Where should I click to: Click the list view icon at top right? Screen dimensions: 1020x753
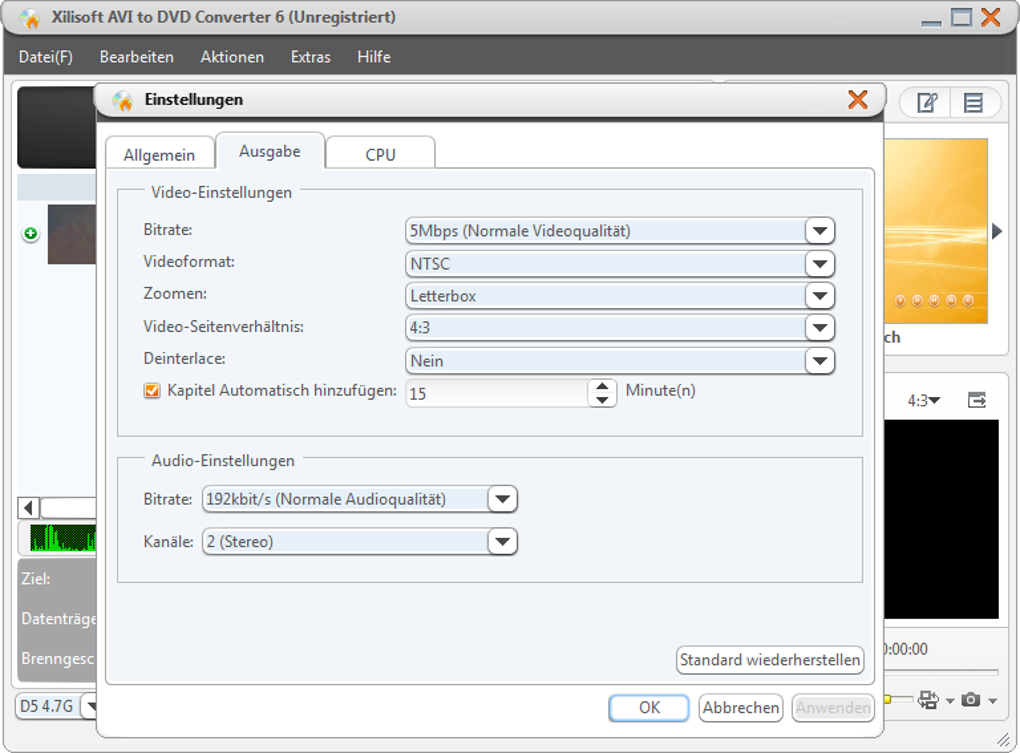point(973,103)
